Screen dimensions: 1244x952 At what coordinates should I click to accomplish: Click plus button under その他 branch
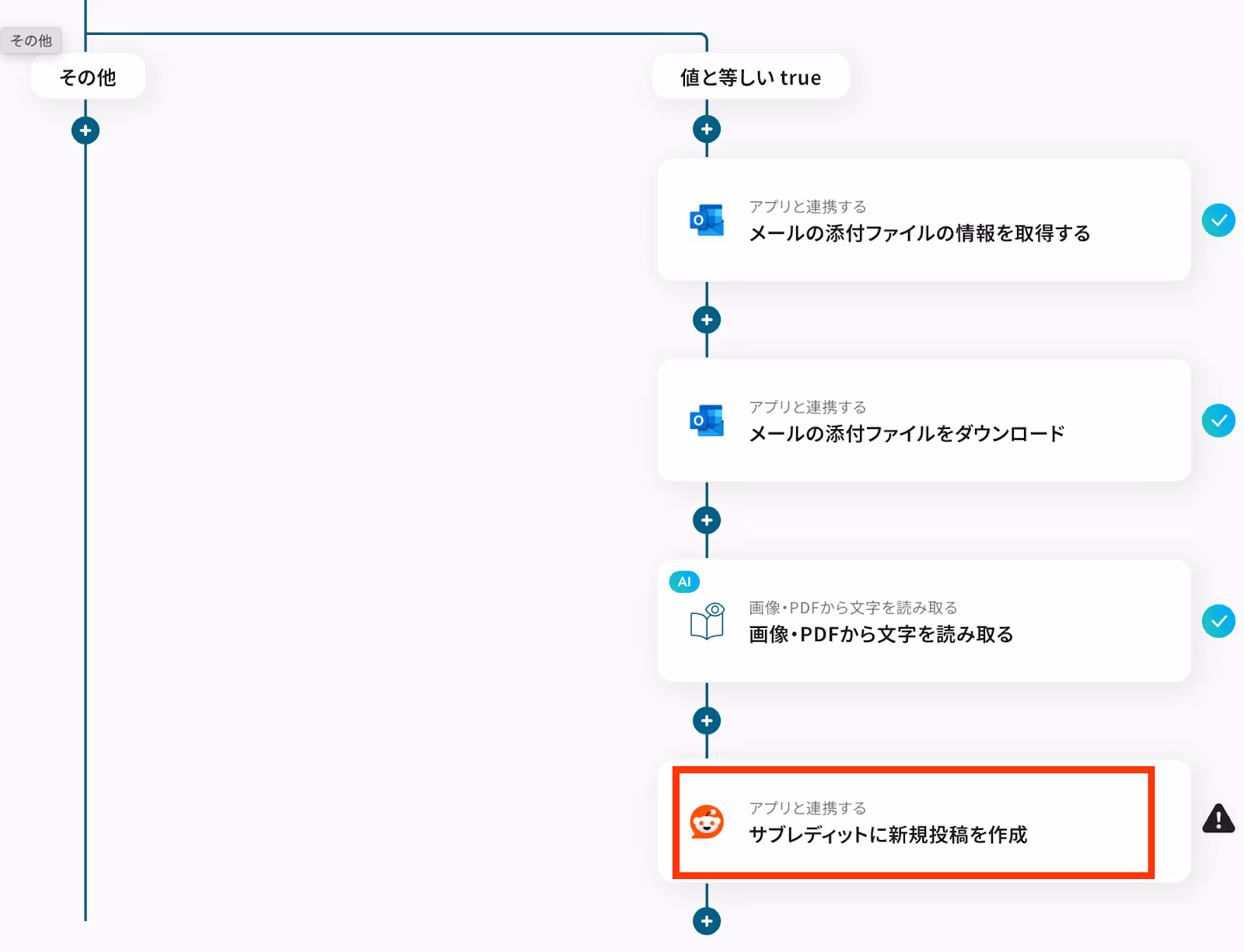[86, 131]
